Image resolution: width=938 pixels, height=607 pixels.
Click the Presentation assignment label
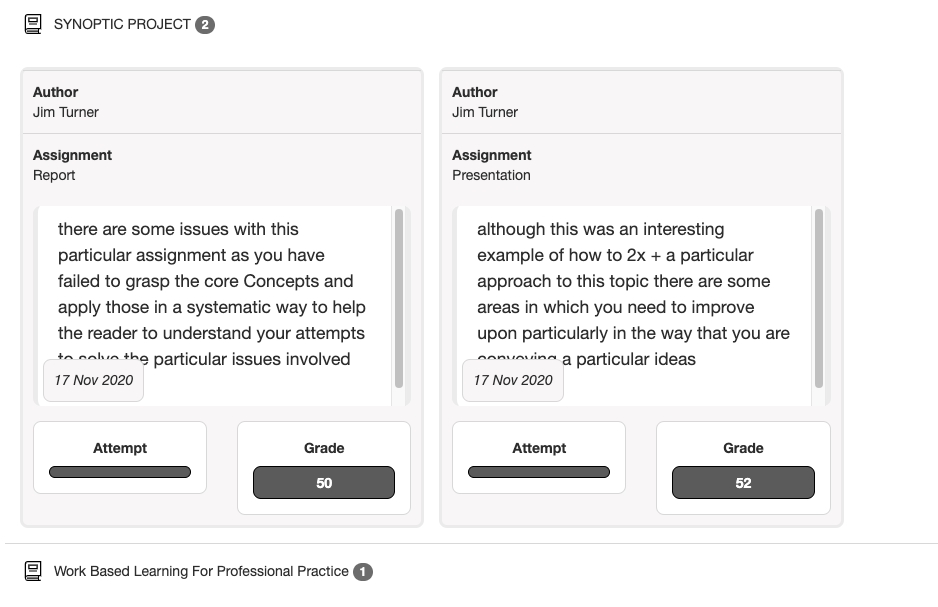tap(491, 175)
